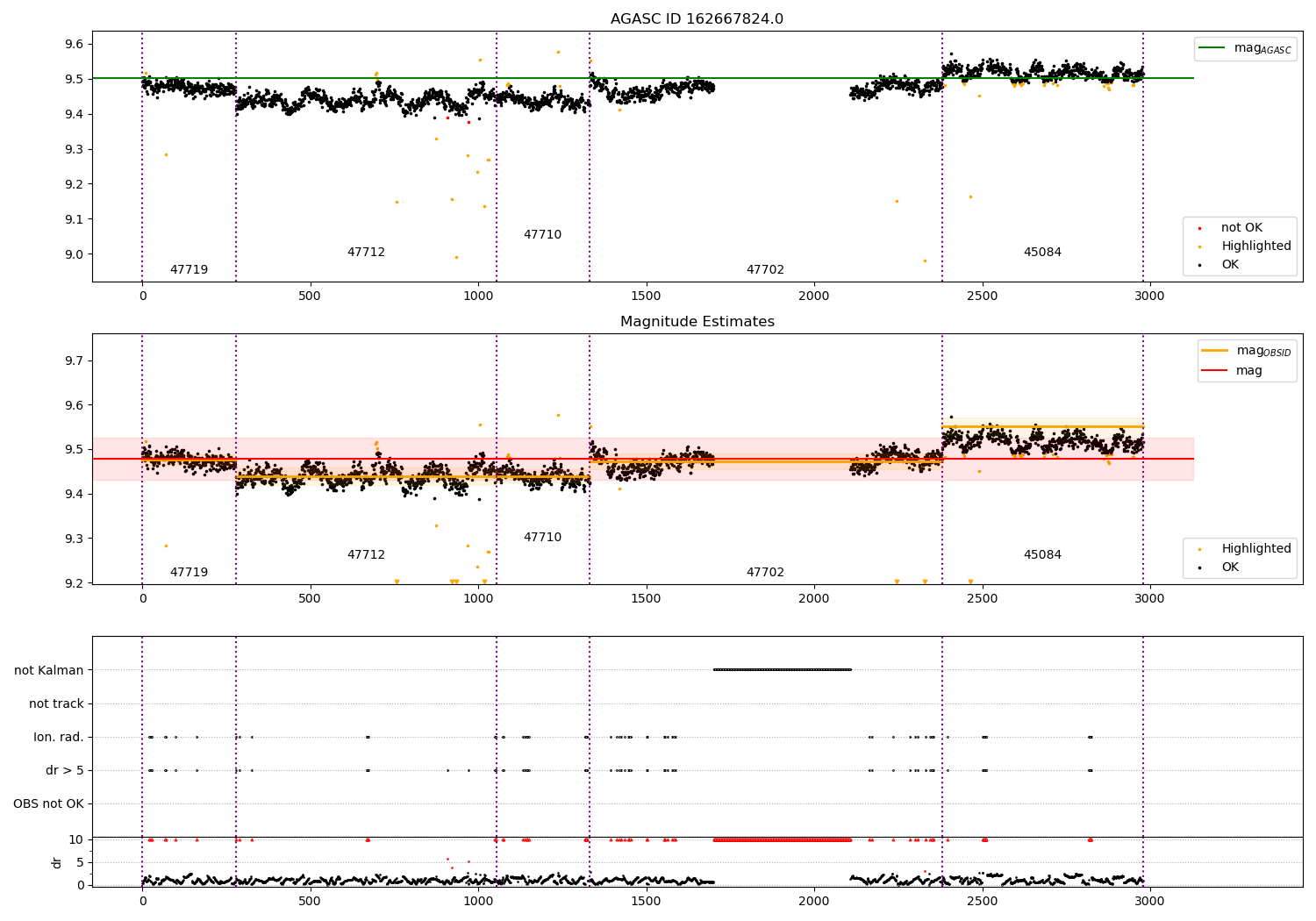
Task: Click the 'not Kalman' axis label
Action: coord(49,671)
